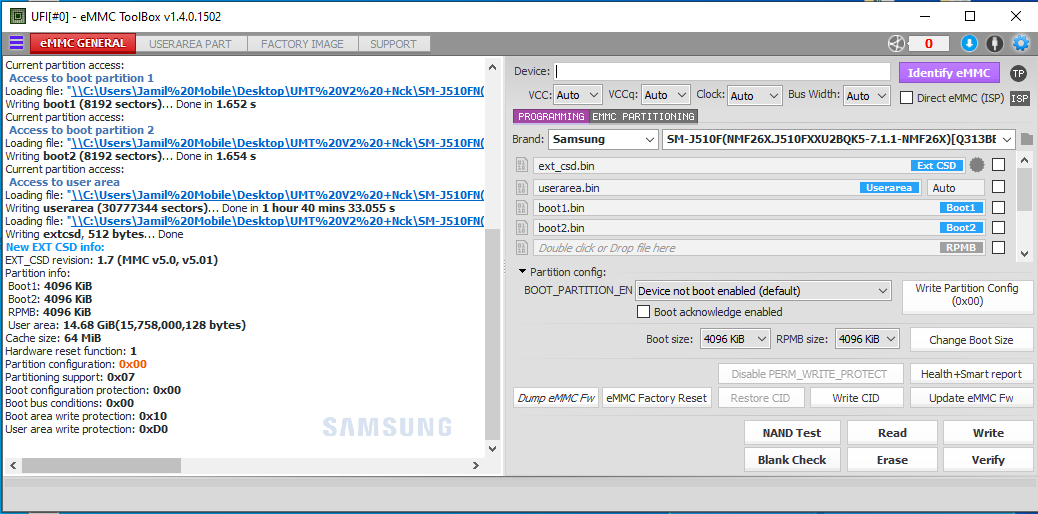This screenshot has height=514, width=1038.
Task: Click the dark ISP pinout icon
Action: point(1020,98)
